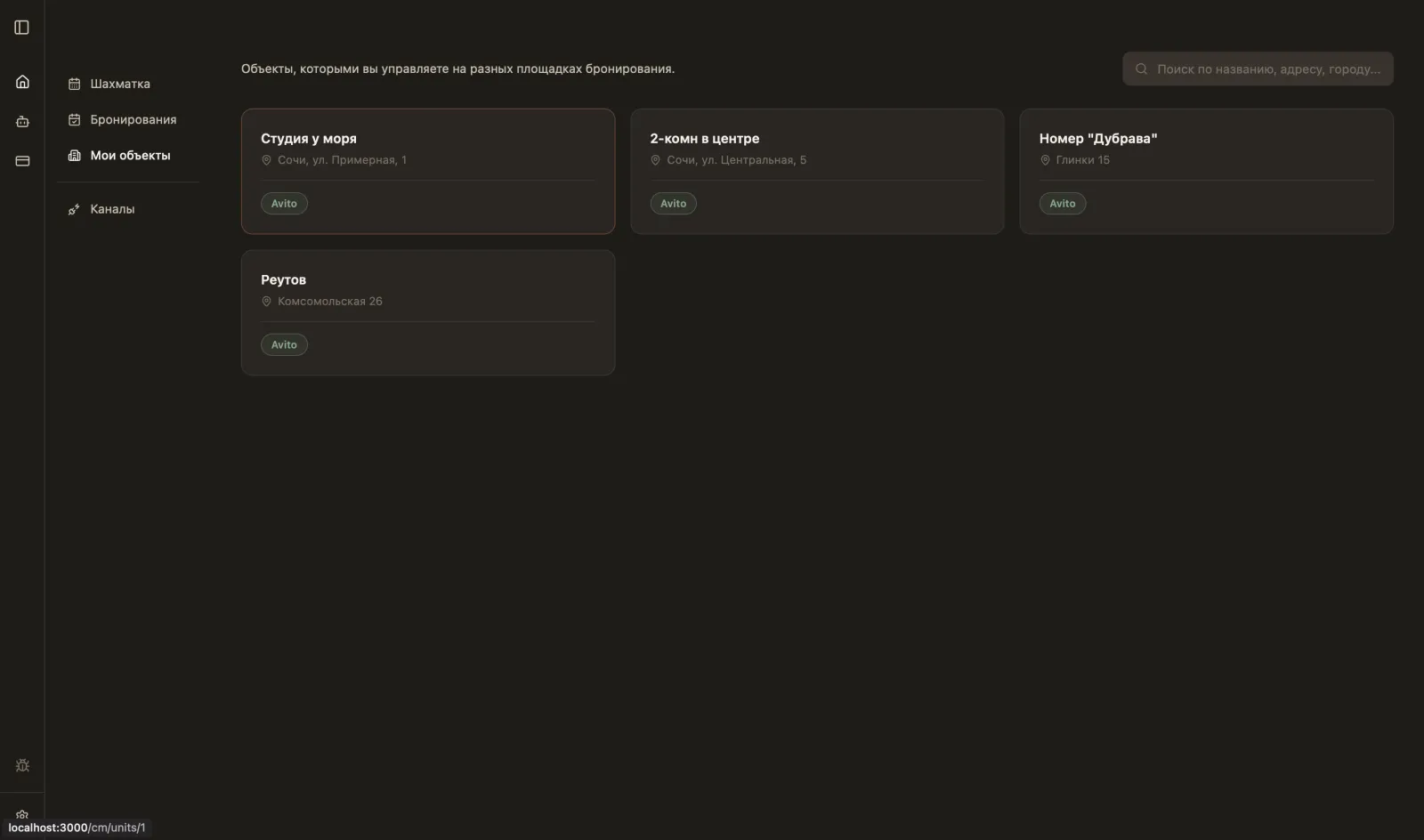Open the credit card billing icon
Screen dimensions: 1424x840
tap(22, 161)
